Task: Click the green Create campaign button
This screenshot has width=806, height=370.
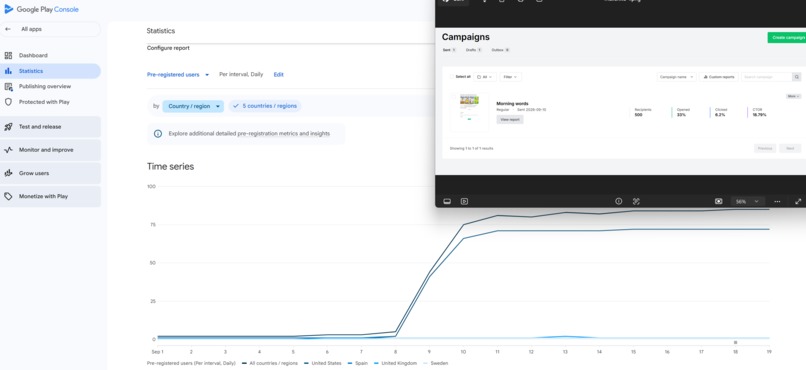Action: pos(787,38)
